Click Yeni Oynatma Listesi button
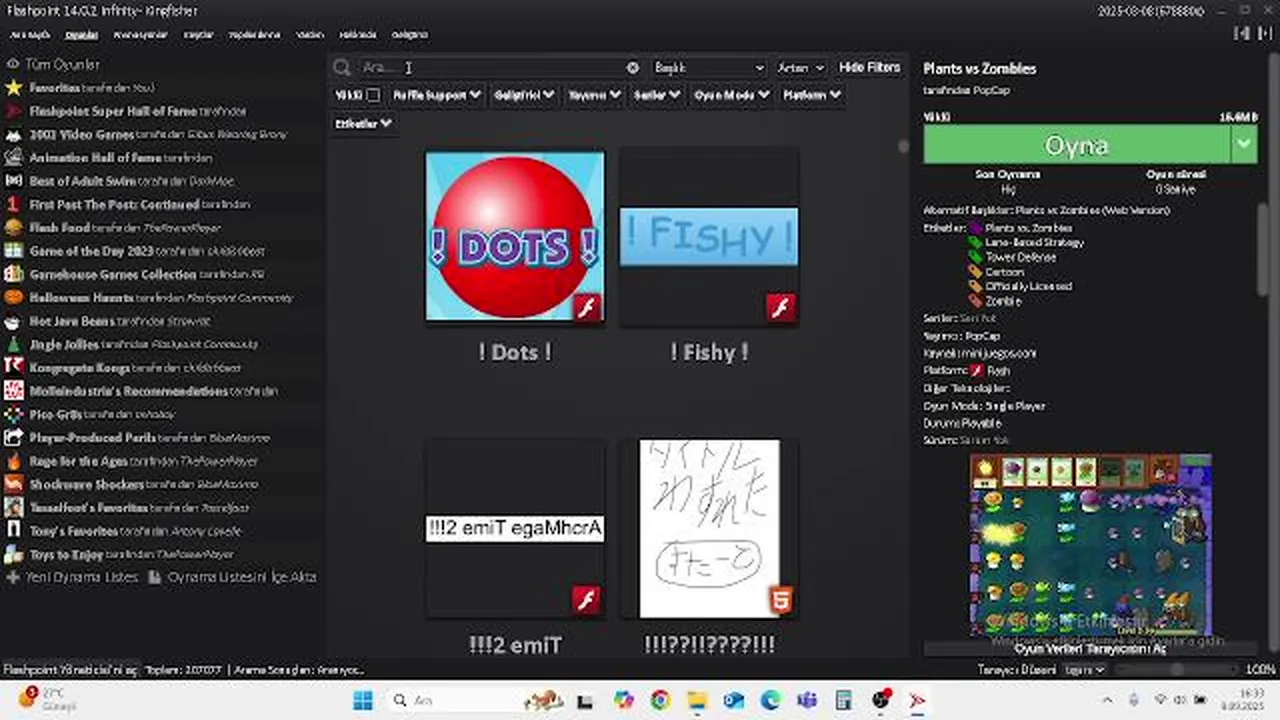The height and width of the screenshot is (720, 1280). tap(71, 577)
